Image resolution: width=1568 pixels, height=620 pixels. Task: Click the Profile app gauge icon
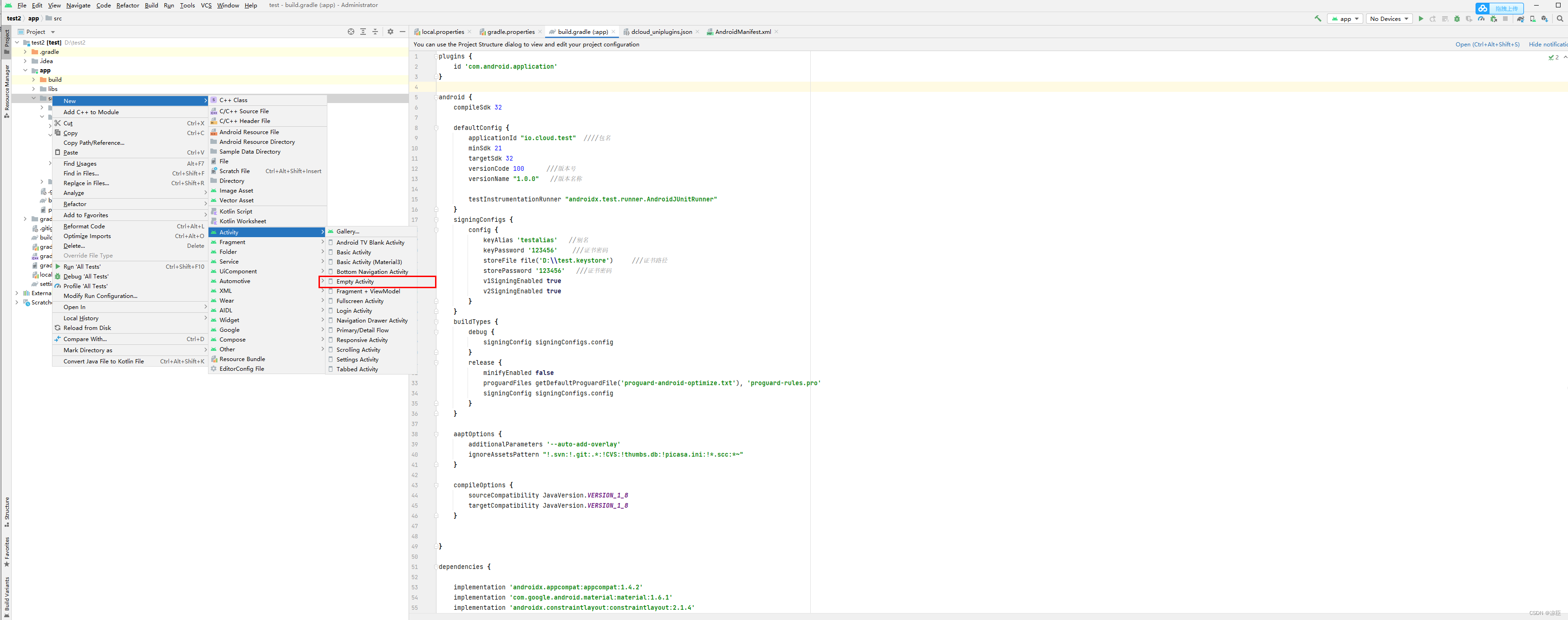(x=1481, y=19)
